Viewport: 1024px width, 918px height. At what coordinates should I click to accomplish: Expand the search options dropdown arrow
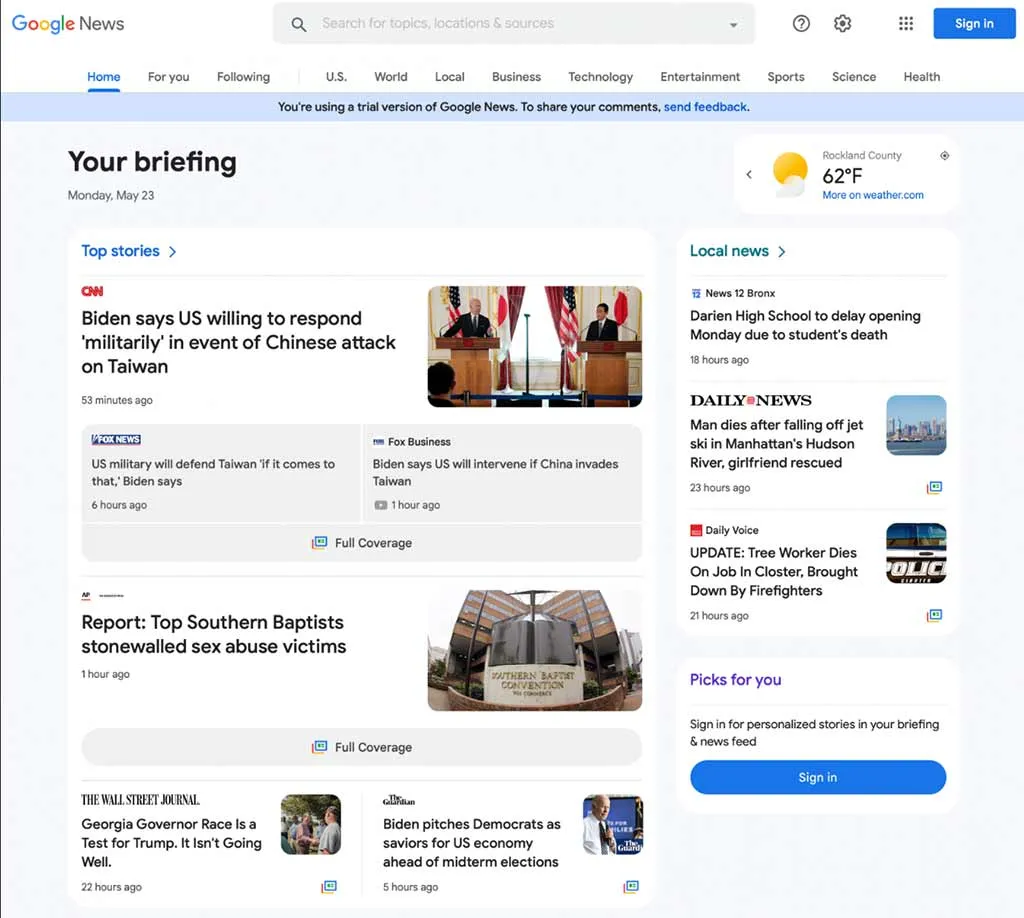click(x=734, y=25)
